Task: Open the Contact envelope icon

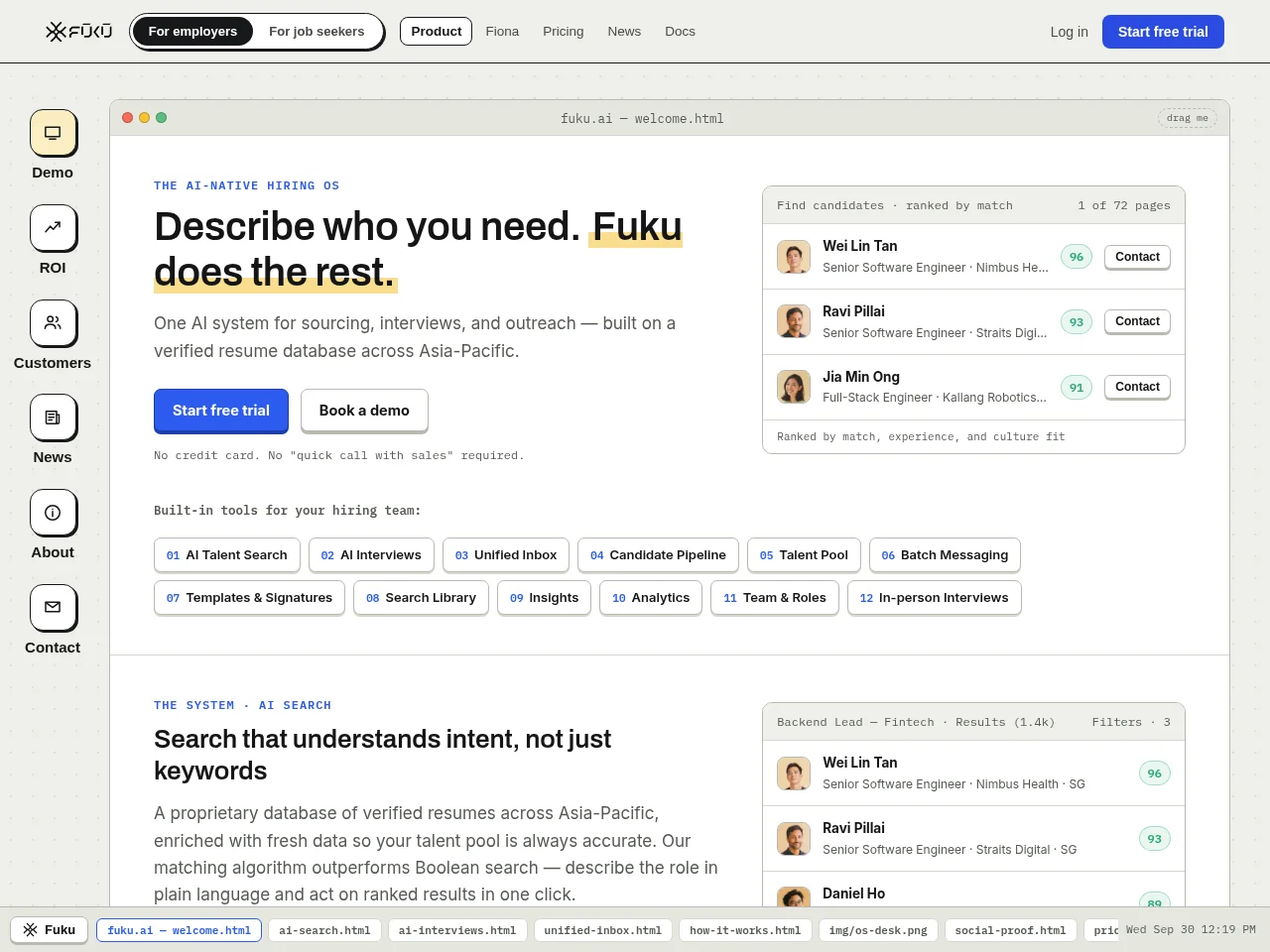Action: click(53, 608)
